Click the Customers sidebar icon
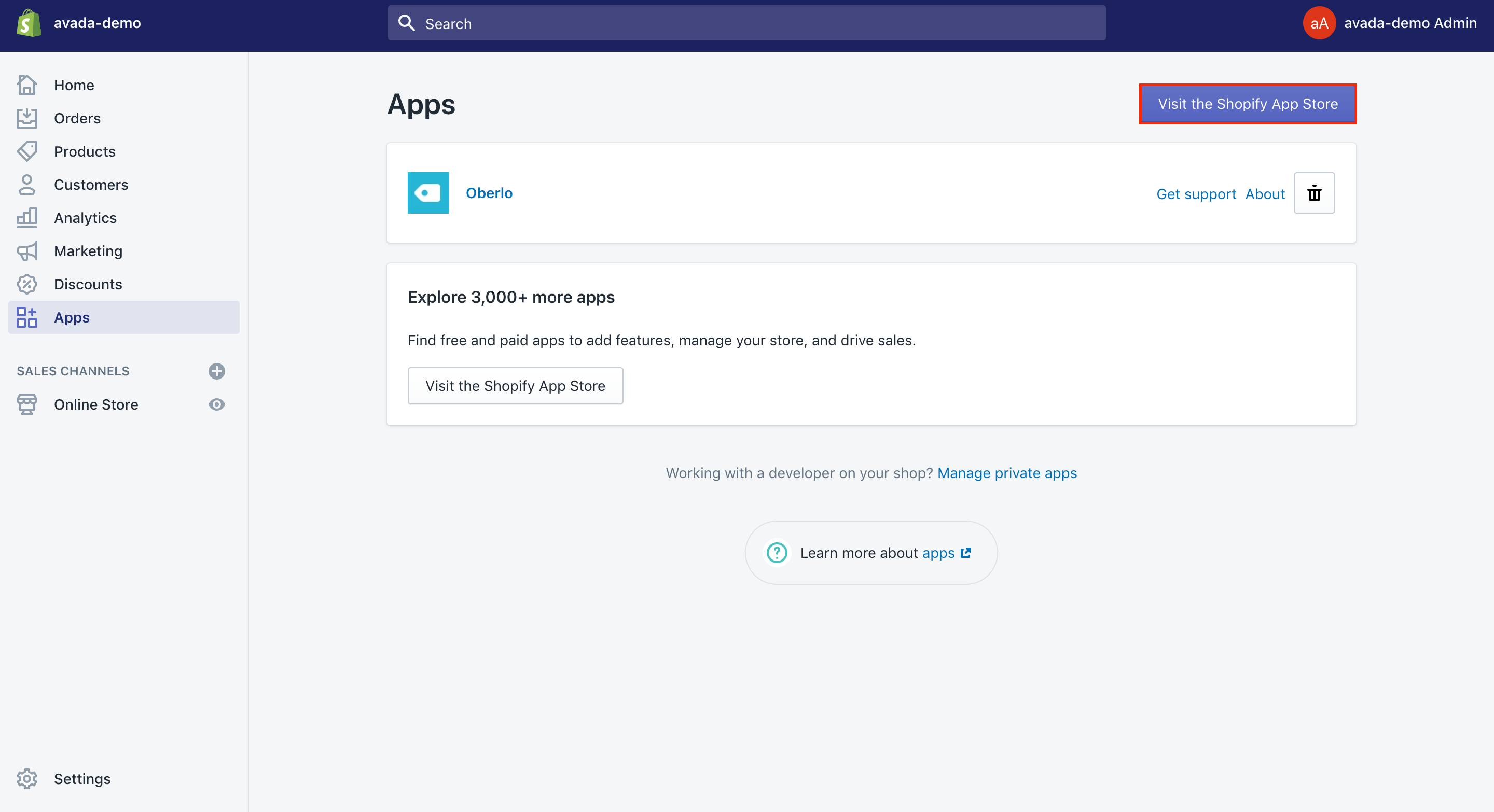 pos(28,184)
